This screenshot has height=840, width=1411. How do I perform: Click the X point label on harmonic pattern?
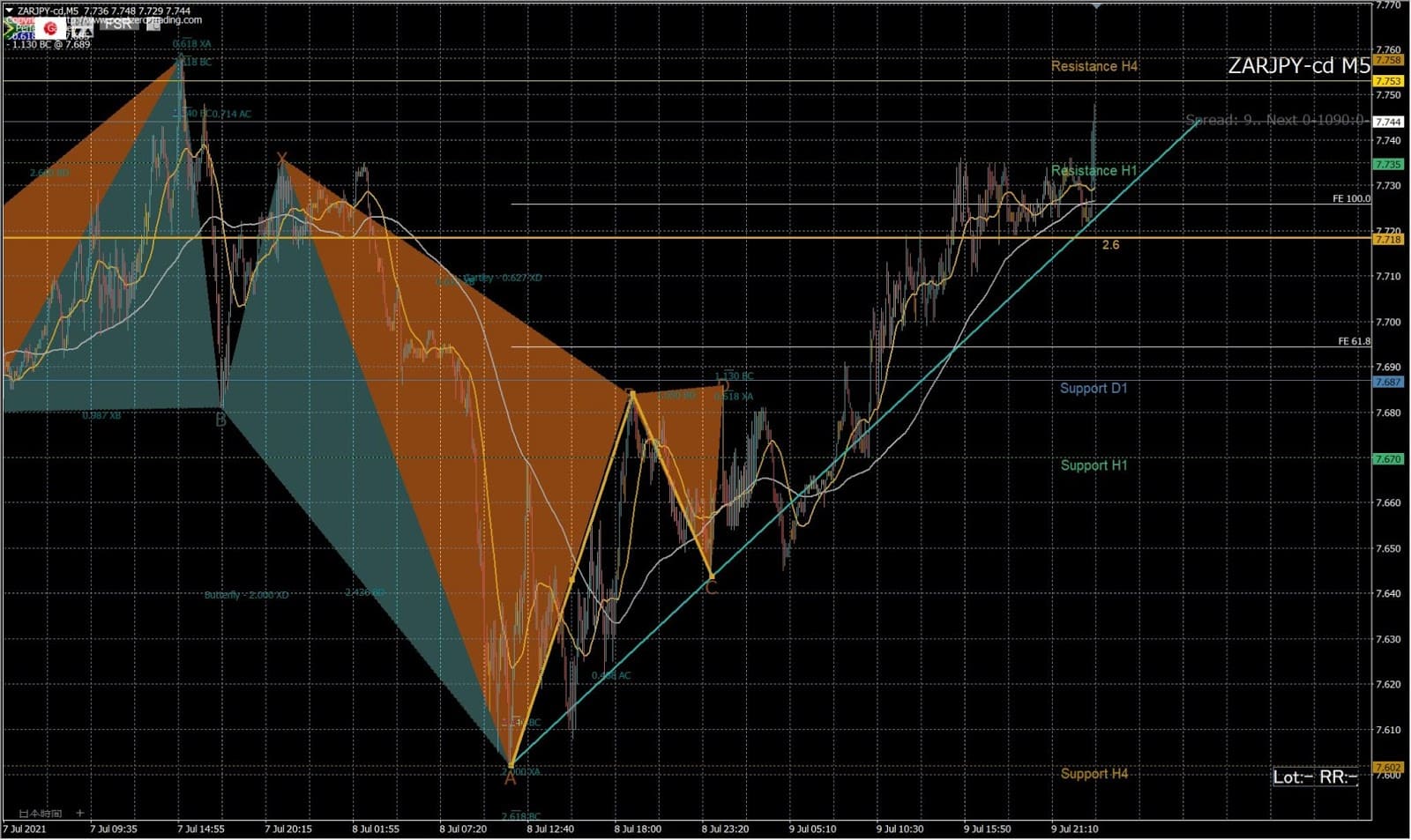[281, 160]
